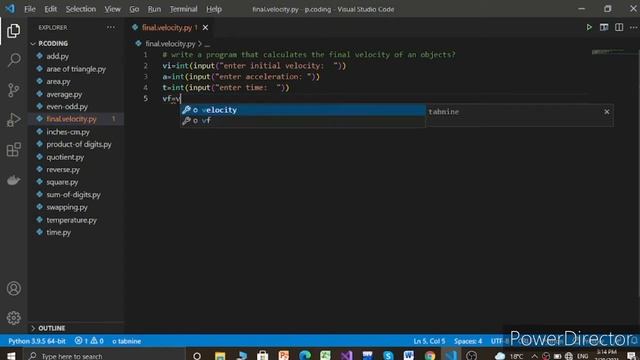The image size is (640, 360).
Task: Click the minimap code overview
Action: pos(608,52)
